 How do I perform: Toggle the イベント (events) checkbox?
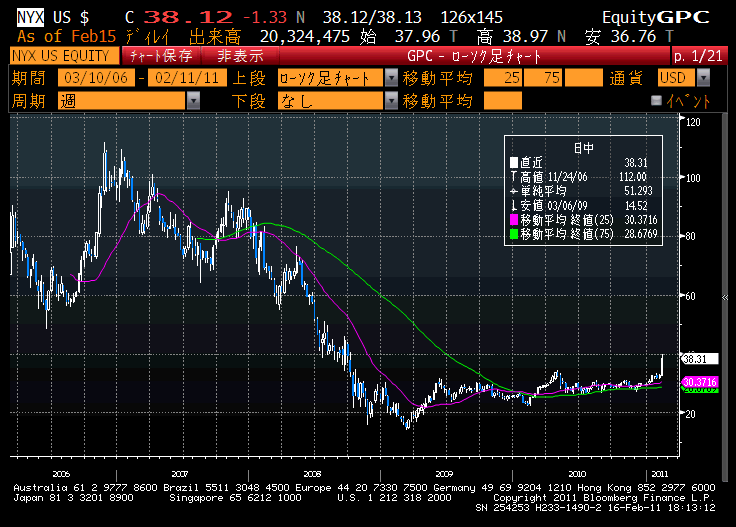point(656,100)
